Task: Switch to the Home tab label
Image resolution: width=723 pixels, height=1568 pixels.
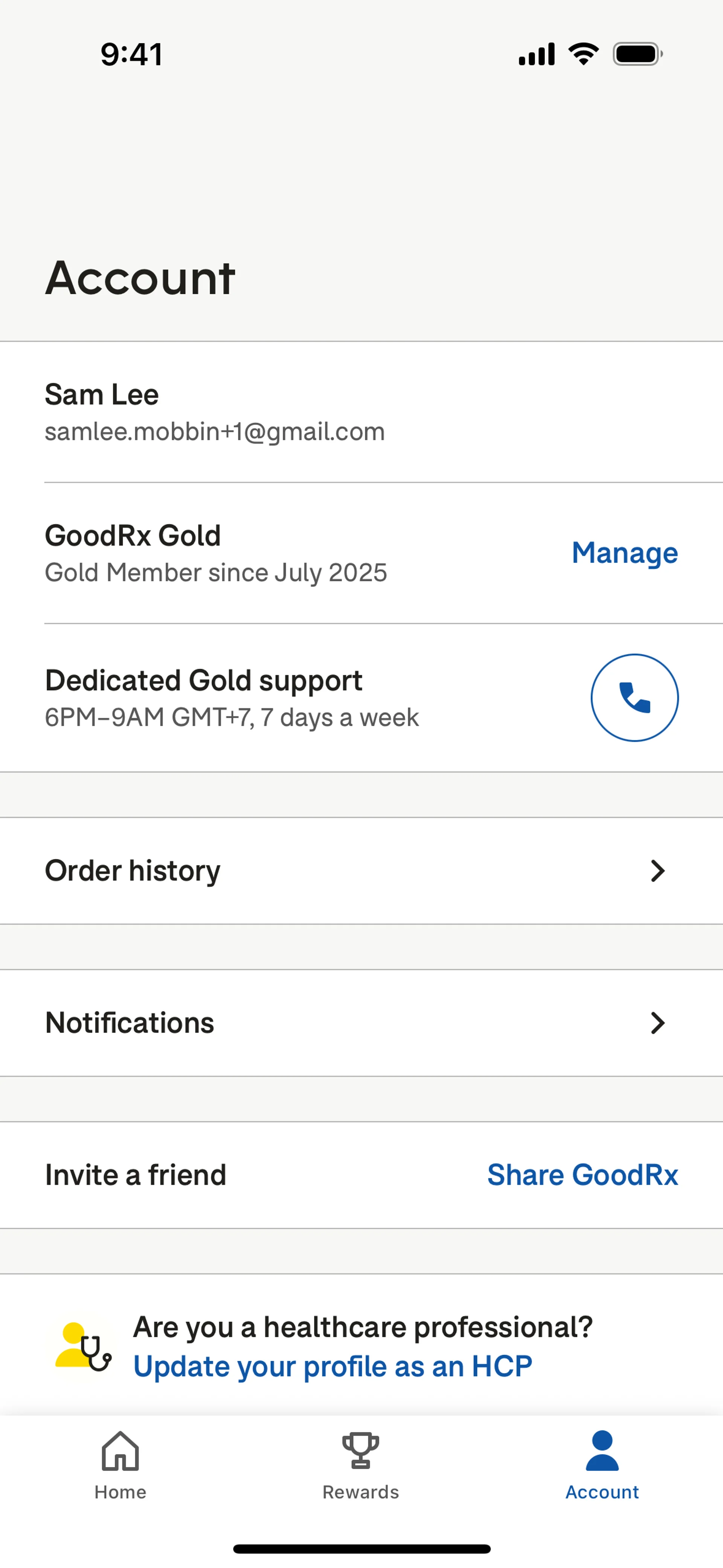Action: [120, 1492]
